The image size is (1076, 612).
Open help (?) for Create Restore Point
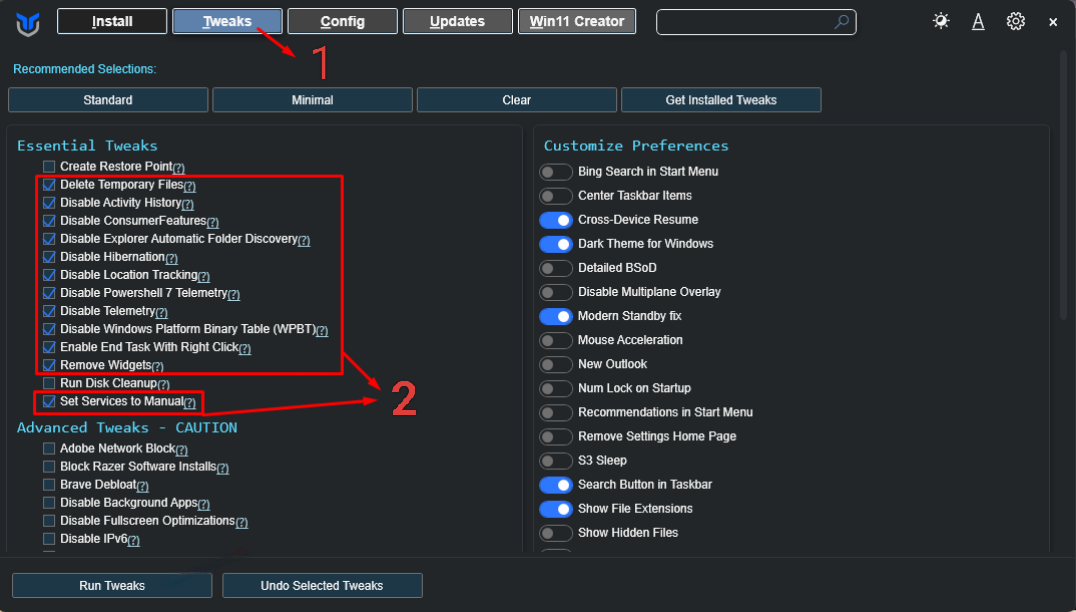(178, 168)
